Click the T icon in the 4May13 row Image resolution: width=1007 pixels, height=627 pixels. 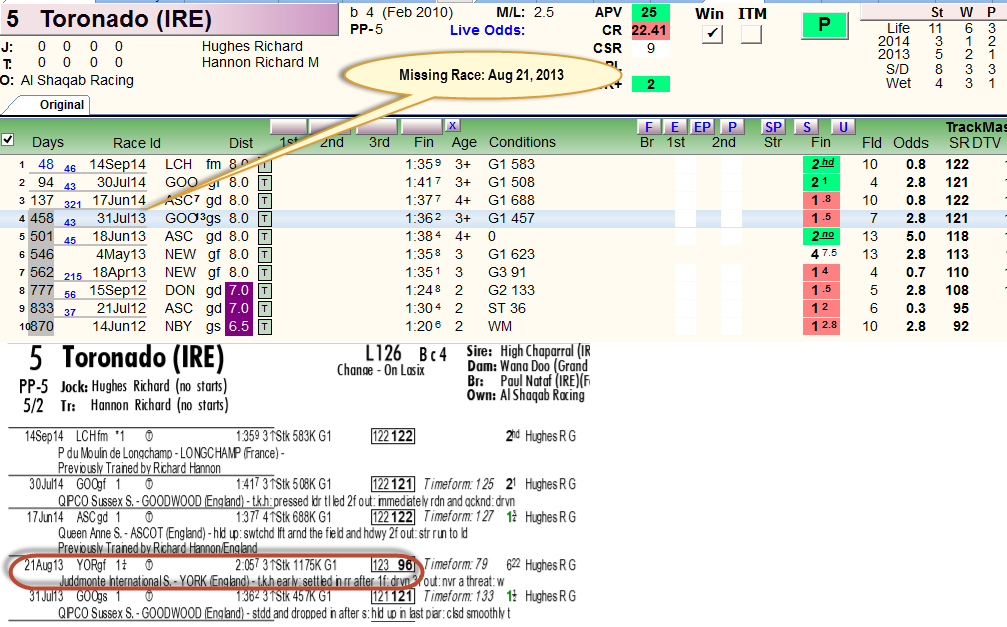pos(265,255)
